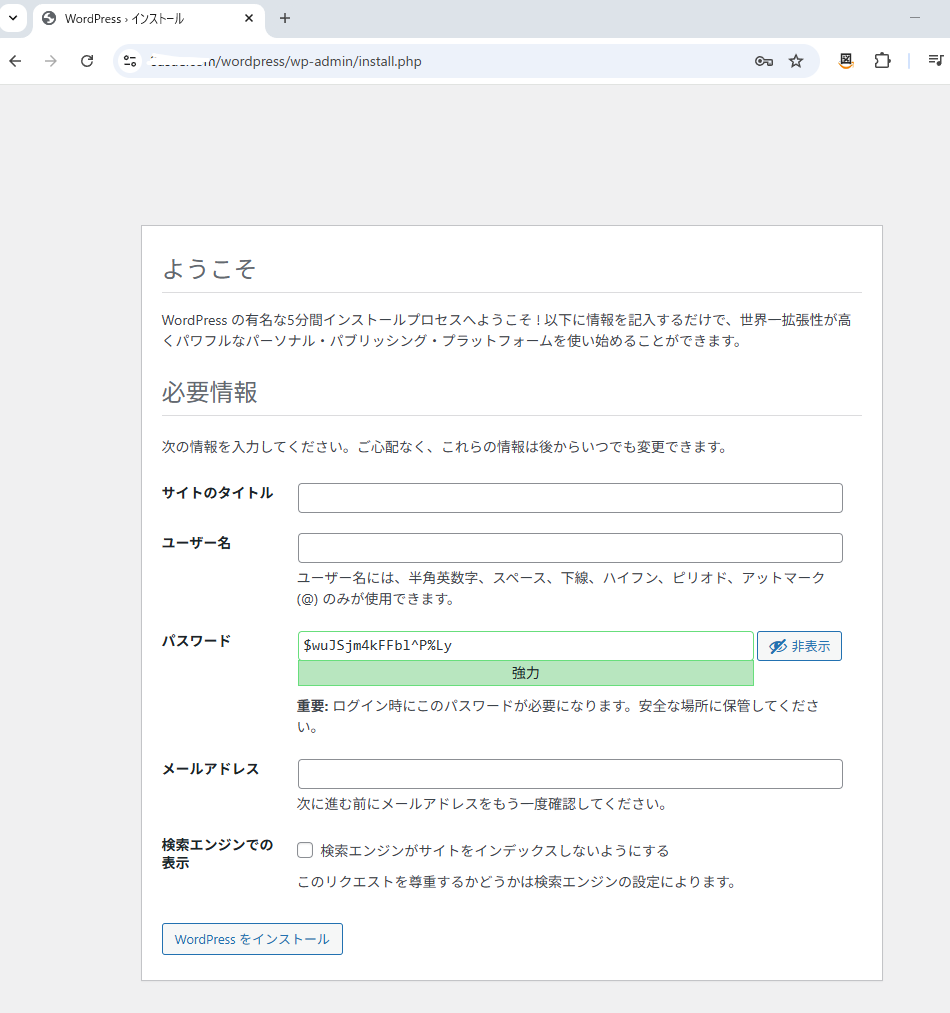The height and width of the screenshot is (1013, 950).
Task: Click the 必要情報 heading
Action: click(x=209, y=392)
